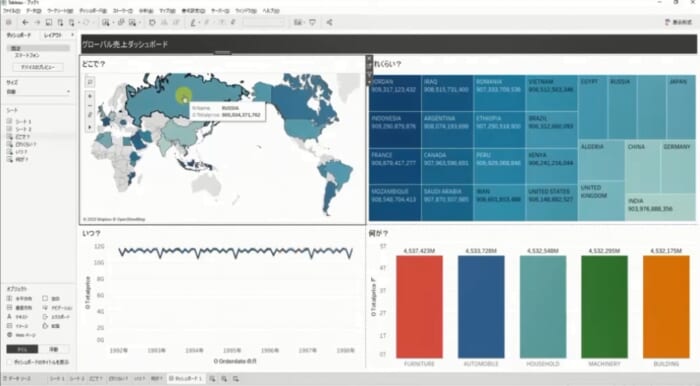Image resolution: width=700 pixels, height=386 pixels.
Task: Open the new worksheet dropdown arrow in toolbar
Action: click(112, 22)
